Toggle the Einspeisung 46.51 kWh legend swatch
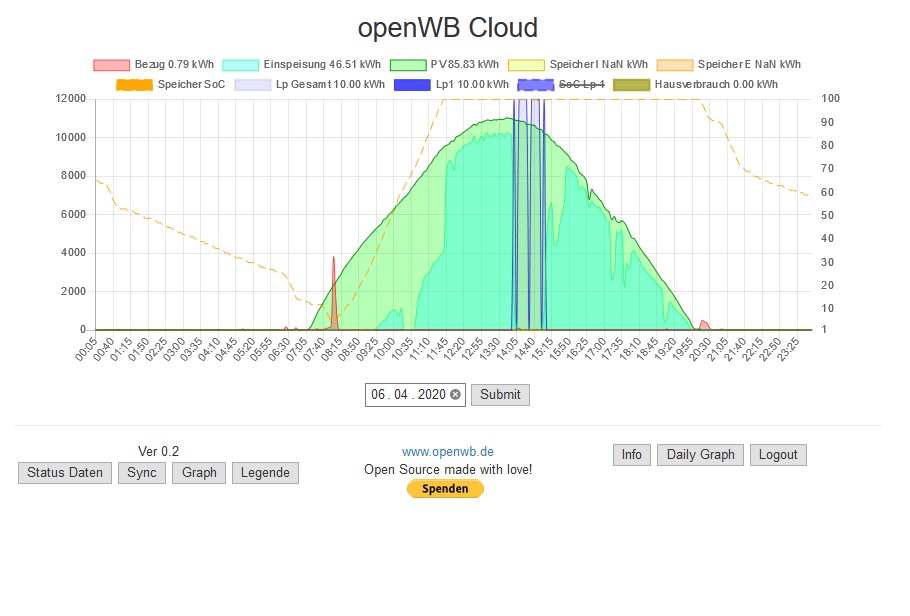The height and width of the screenshot is (616, 910). pos(240,65)
